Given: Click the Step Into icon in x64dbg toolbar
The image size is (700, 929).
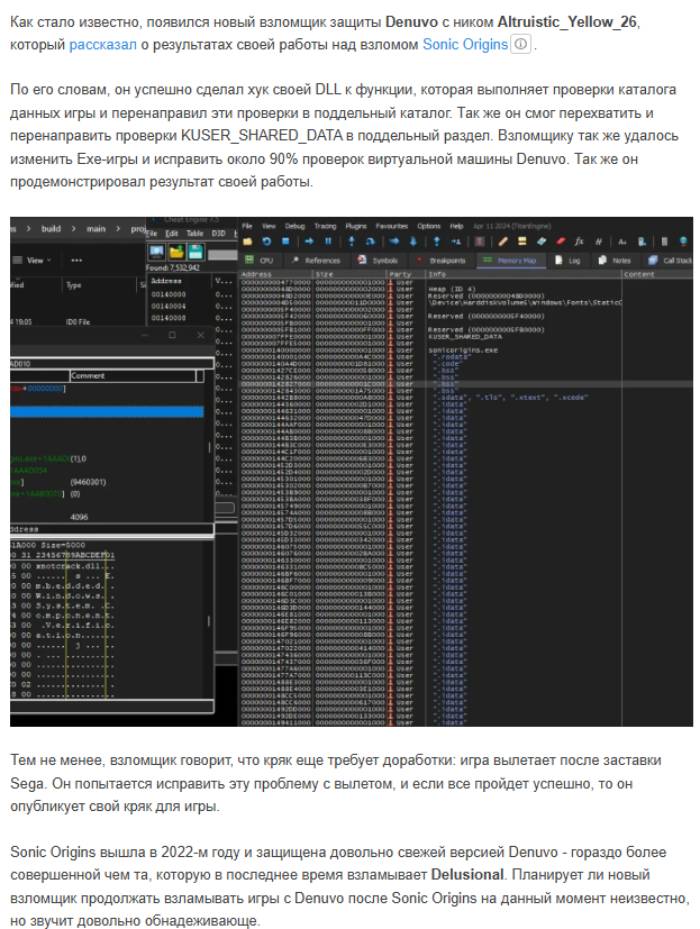Looking at the screenshot, I should [x=351, y=242].
